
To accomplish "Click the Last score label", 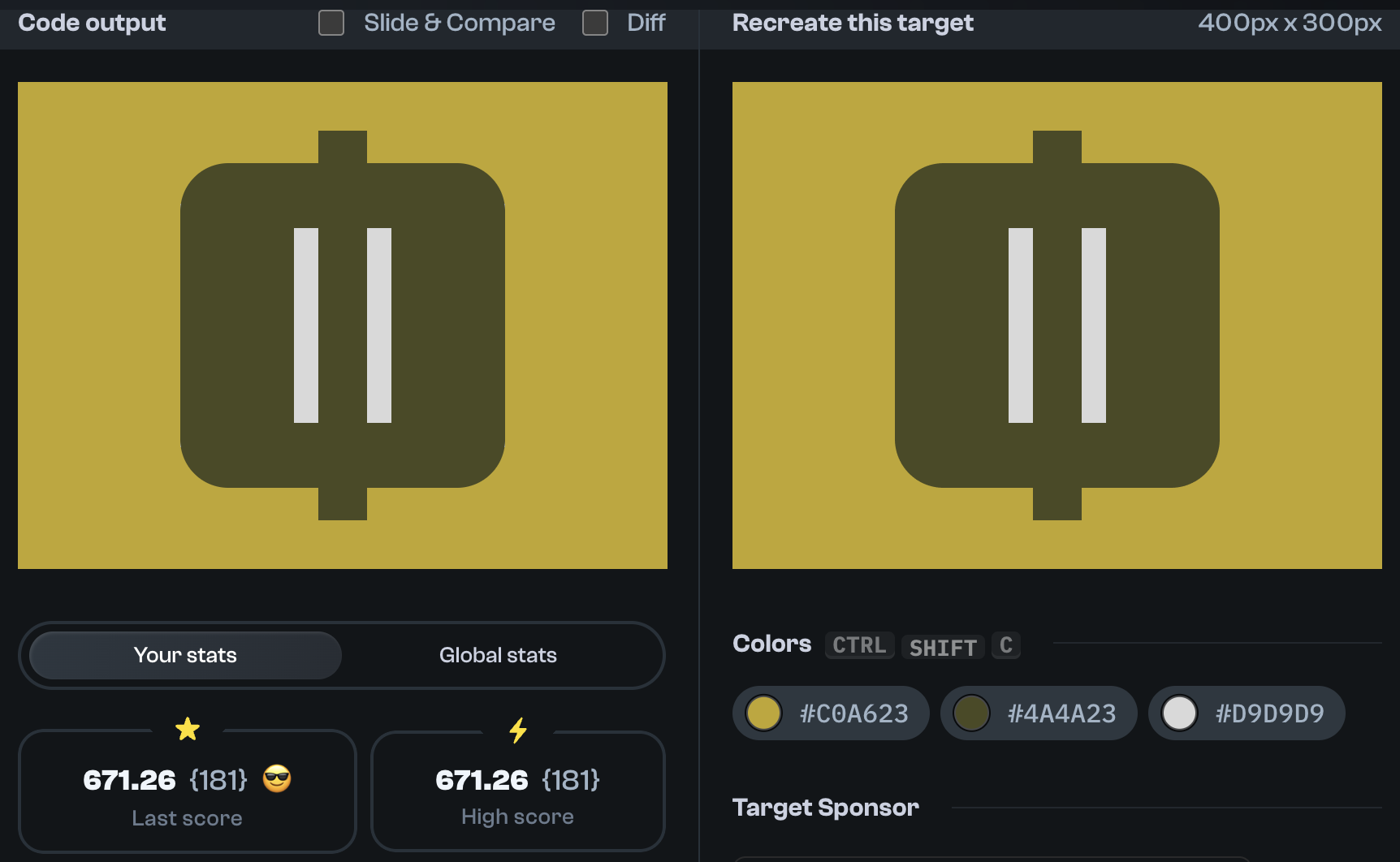I will pos(187,818).
